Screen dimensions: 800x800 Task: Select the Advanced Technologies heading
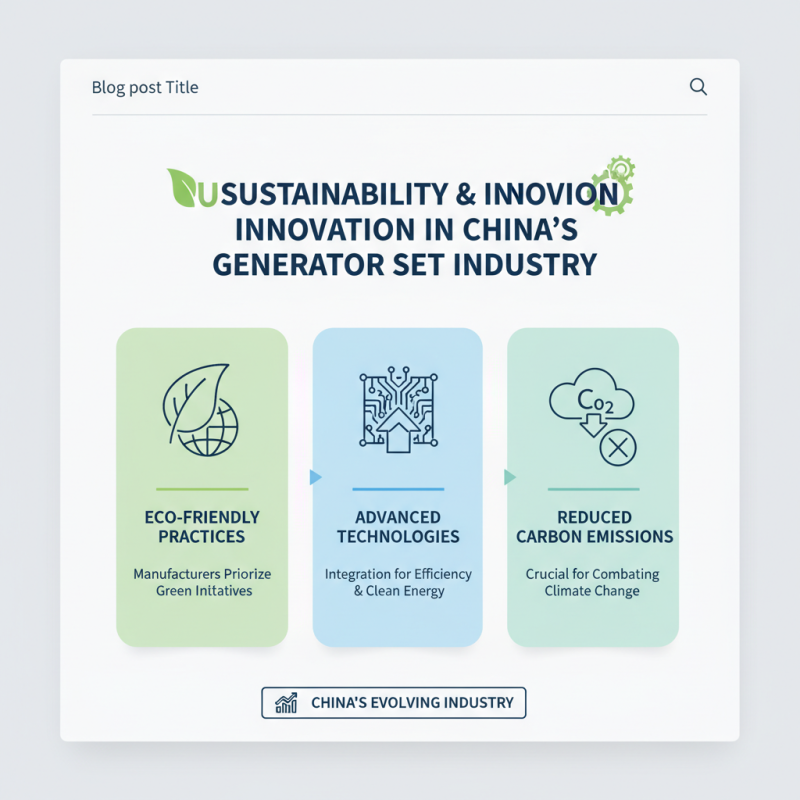click(x=397, y=527)
